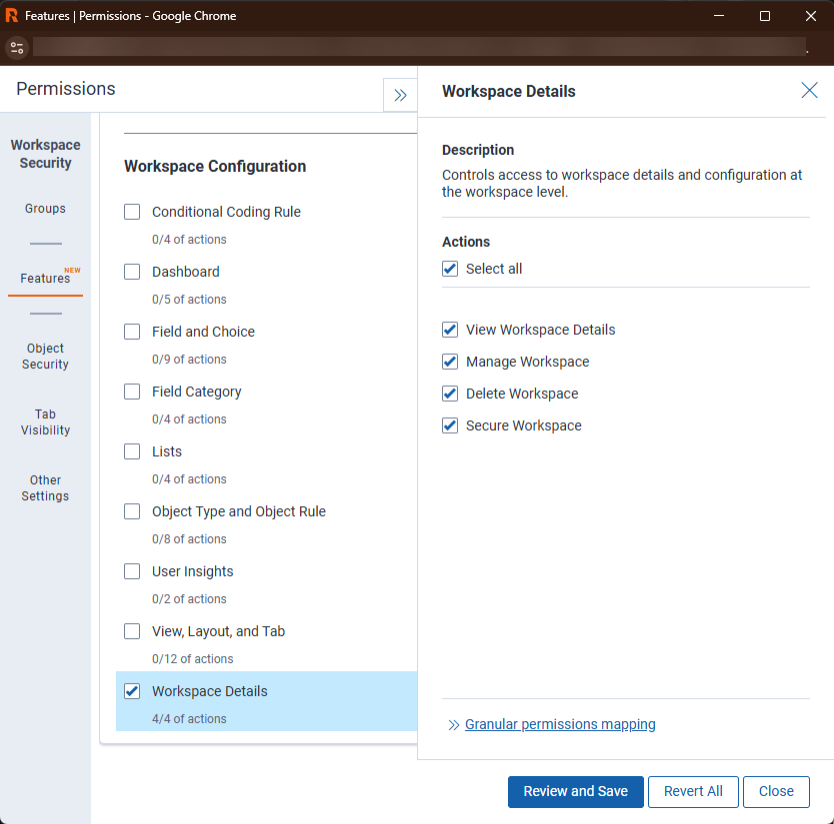Click chevron icon beside Granular permissions mapping
The image size is (834, 824).
(453, 725)
